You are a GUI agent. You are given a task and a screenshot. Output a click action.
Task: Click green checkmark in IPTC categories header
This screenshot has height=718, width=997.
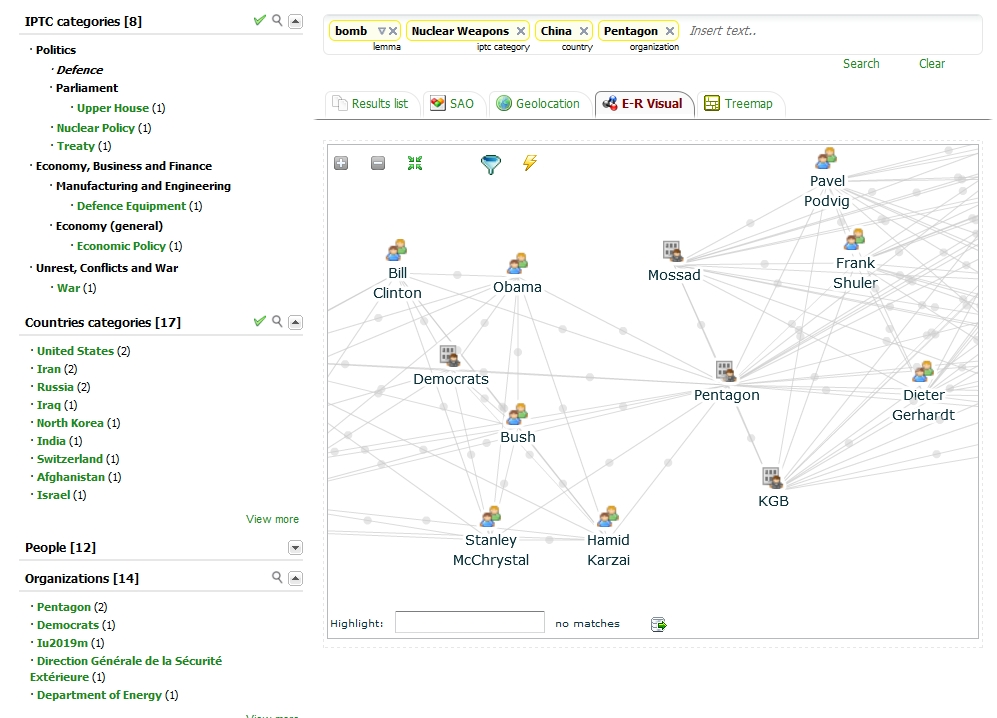[260, 20]
